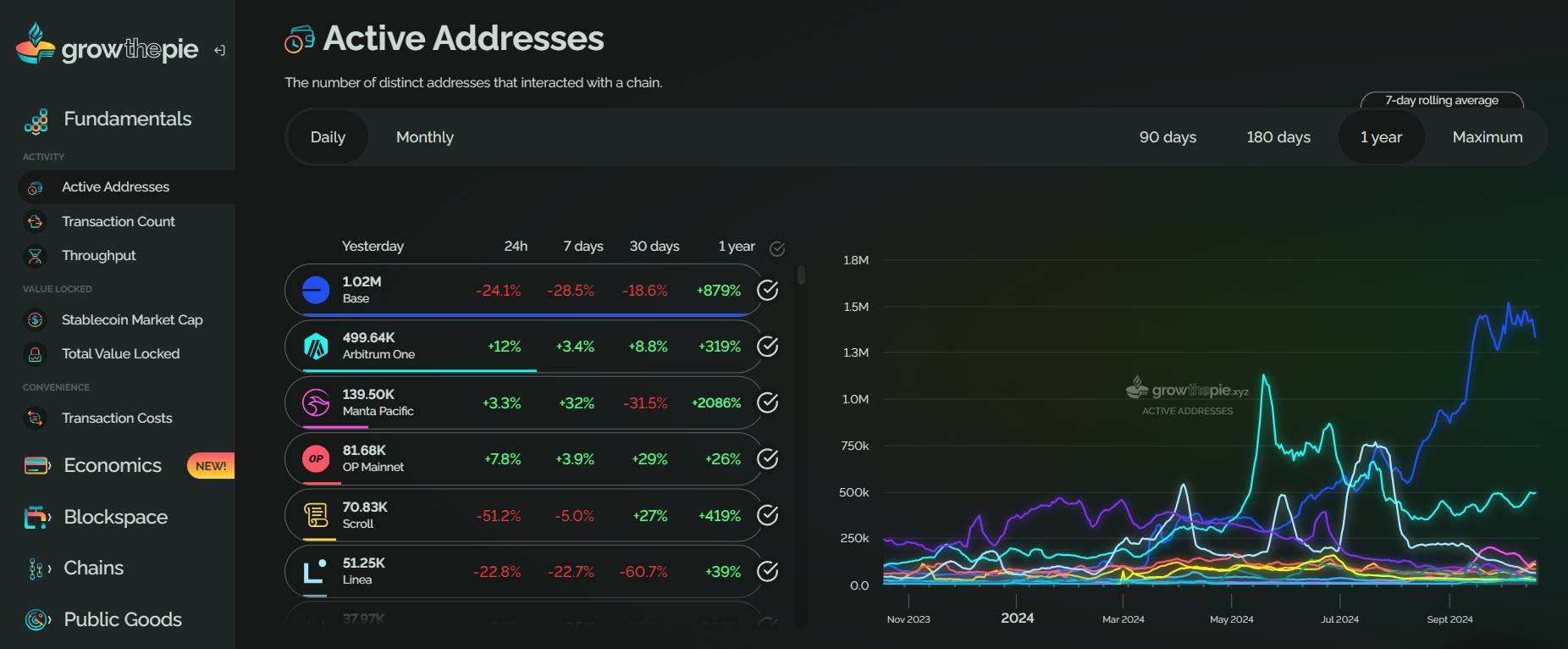Image resolution: width=1568 pixels, height=649 pixels.
Task: Click Sept 2024 axis label on chart
Action: (x=1449, y=619)
